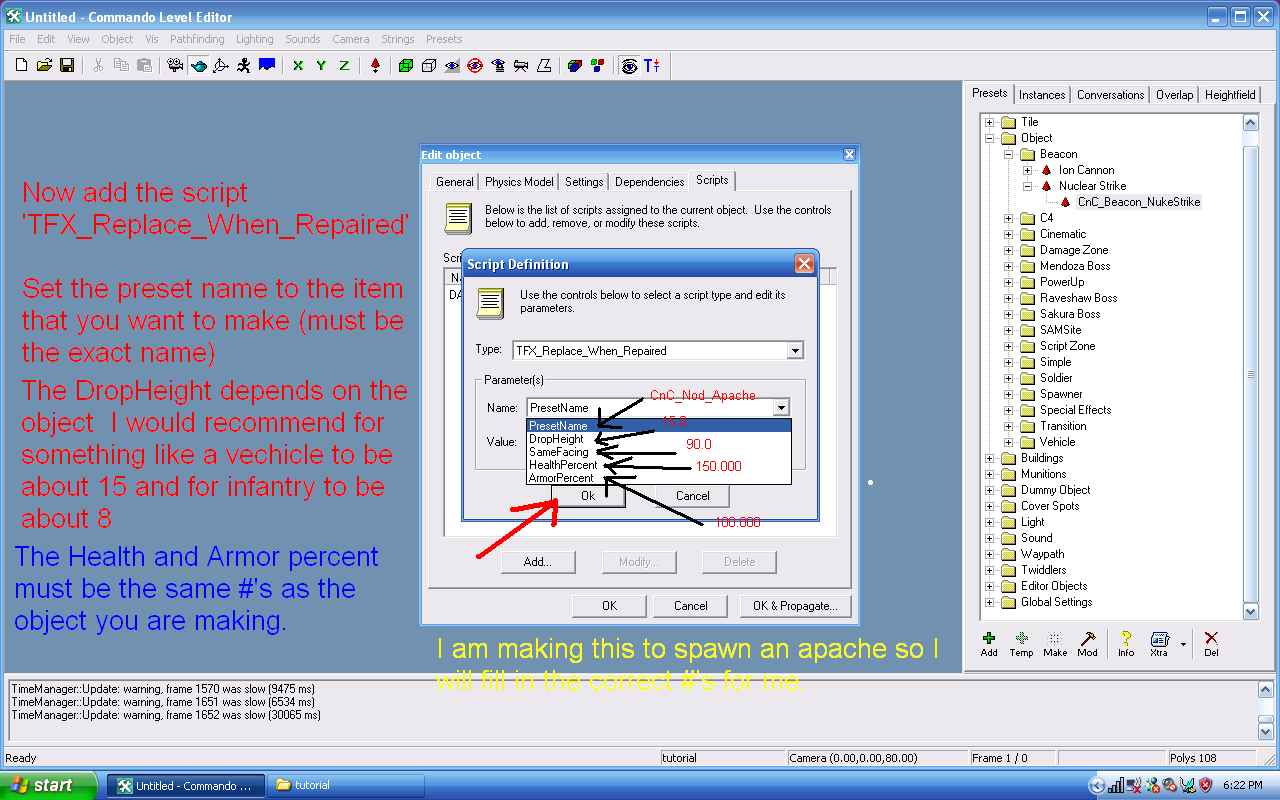Viewport: 1280px width, 800px height.
Task: Open preset Info question mark icon
Action: [x=1126, y=643]
